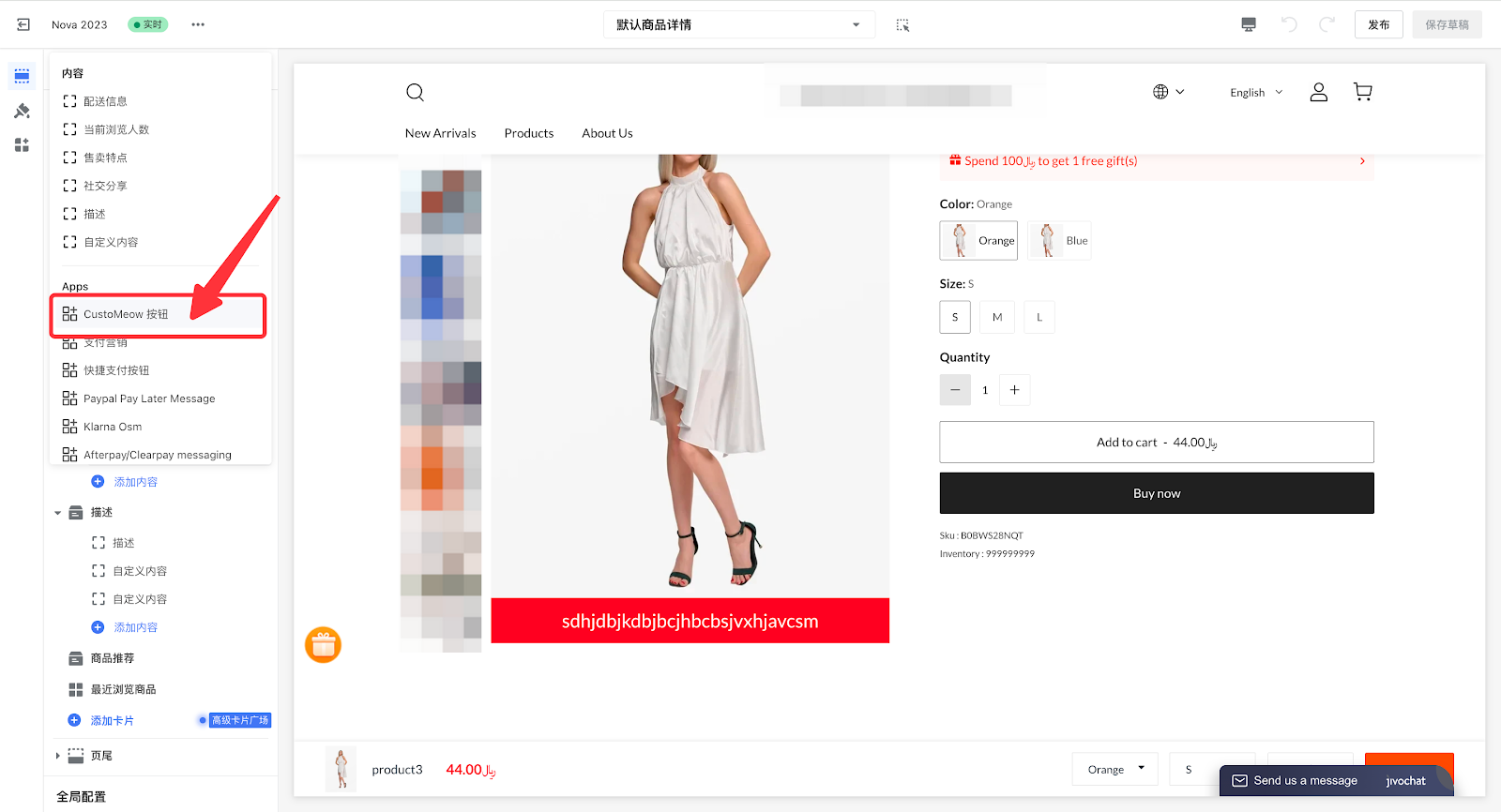Viewport: 1501px width, 812px height.
Task: Select size L option
Action: (1039, 317)
